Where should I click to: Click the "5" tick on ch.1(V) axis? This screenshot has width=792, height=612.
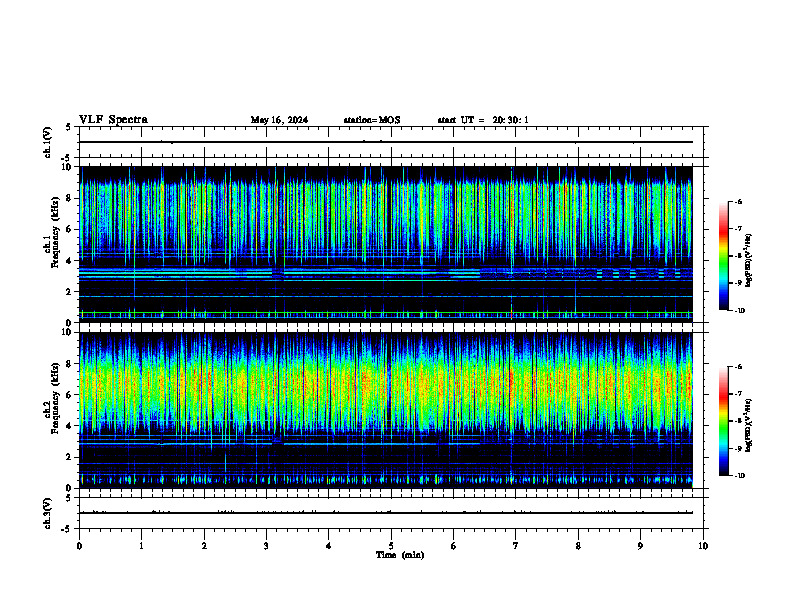pyautogui.click(x=68, y=128)
